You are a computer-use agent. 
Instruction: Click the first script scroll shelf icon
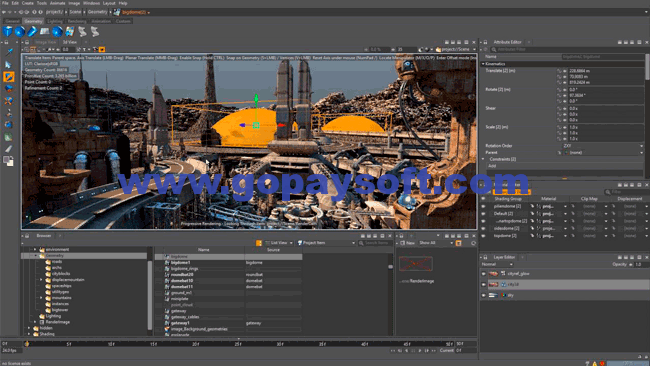pos(82,32)
